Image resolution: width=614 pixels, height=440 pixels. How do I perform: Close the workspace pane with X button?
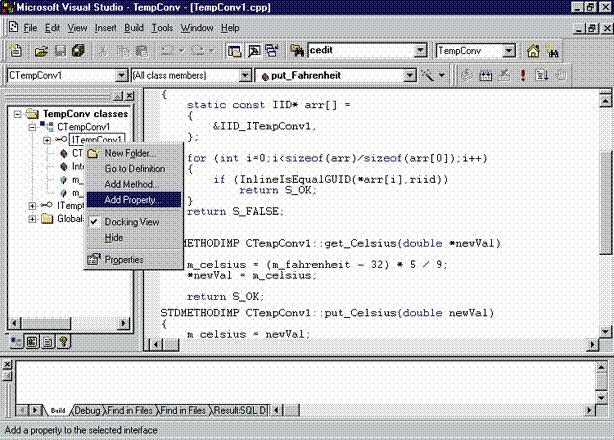[x=130, y=95]
